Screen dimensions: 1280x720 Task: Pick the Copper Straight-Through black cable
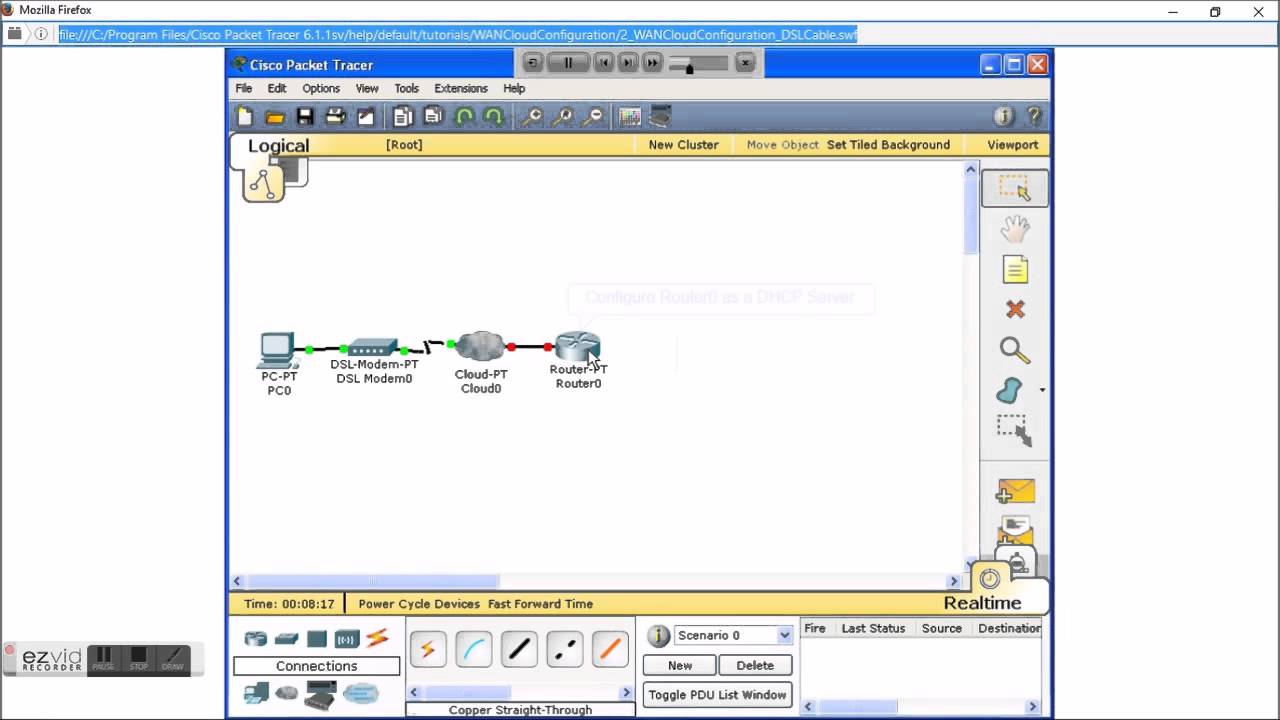pyautogui.click(x=519, y=650)
